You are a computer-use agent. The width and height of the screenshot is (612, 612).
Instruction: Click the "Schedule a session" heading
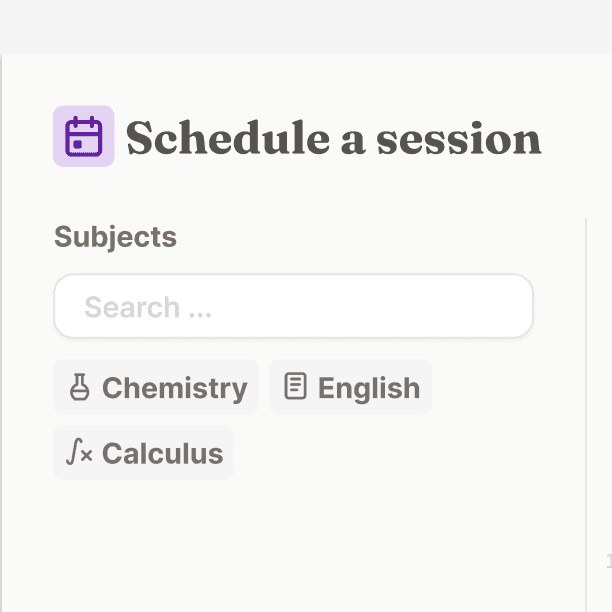(334, 137)
